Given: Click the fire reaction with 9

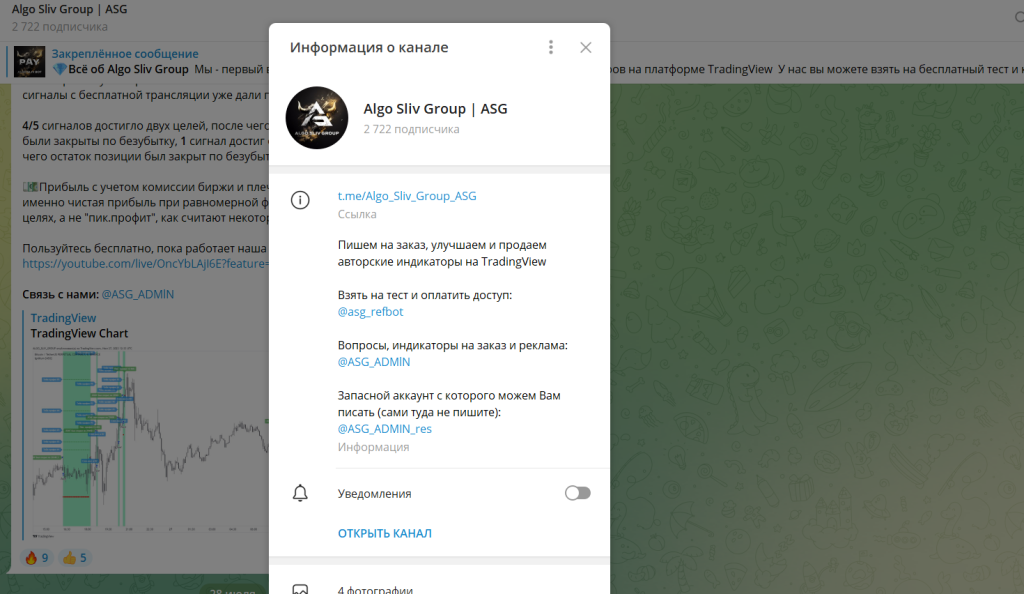Looking at the screenshot, I should tap(37, 557).
